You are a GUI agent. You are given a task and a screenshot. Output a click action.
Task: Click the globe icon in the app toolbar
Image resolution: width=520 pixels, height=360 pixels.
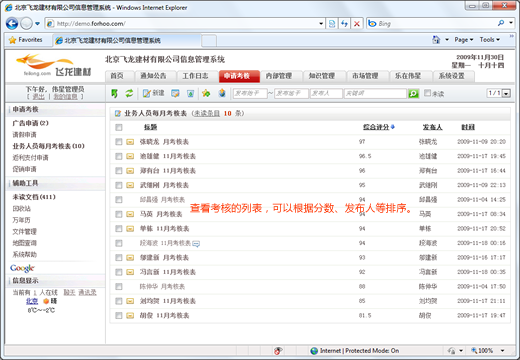(222, 93)
